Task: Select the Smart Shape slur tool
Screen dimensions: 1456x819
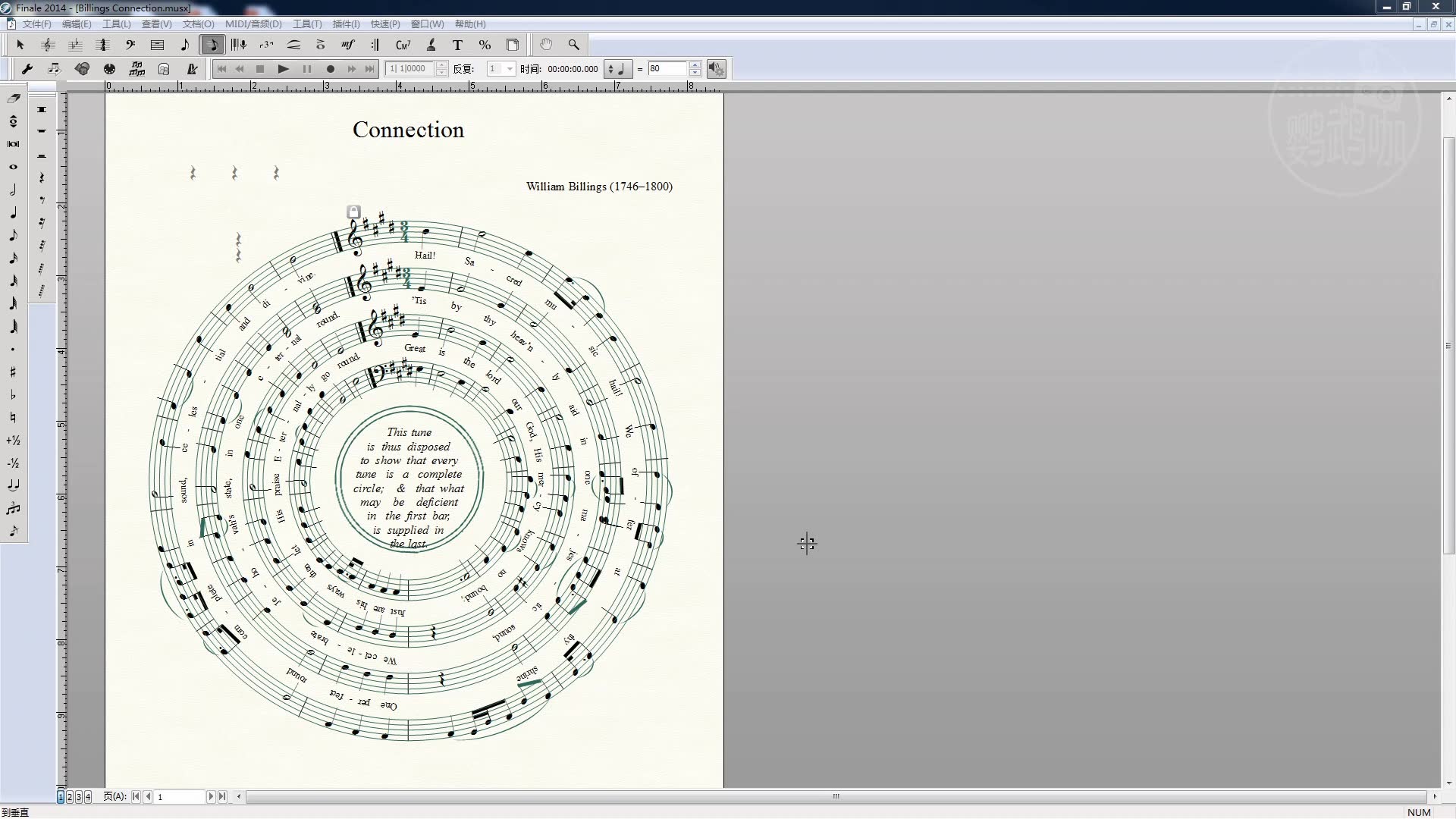Action: coord(293,45)
